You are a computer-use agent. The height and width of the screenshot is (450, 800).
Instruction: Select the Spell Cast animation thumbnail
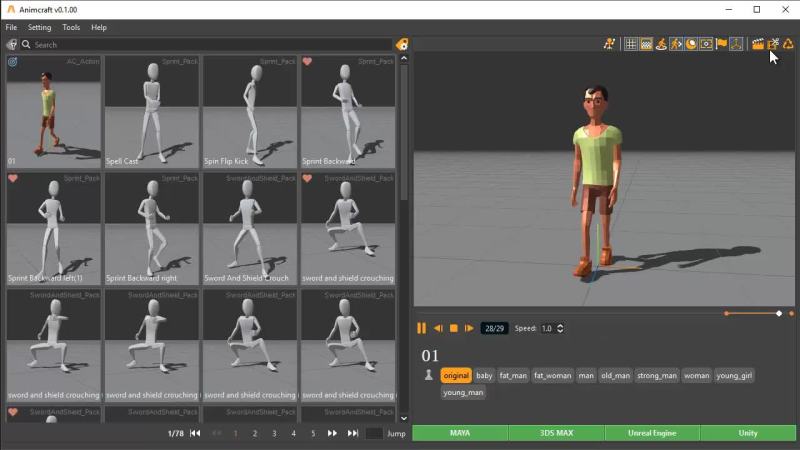point(152,112)
